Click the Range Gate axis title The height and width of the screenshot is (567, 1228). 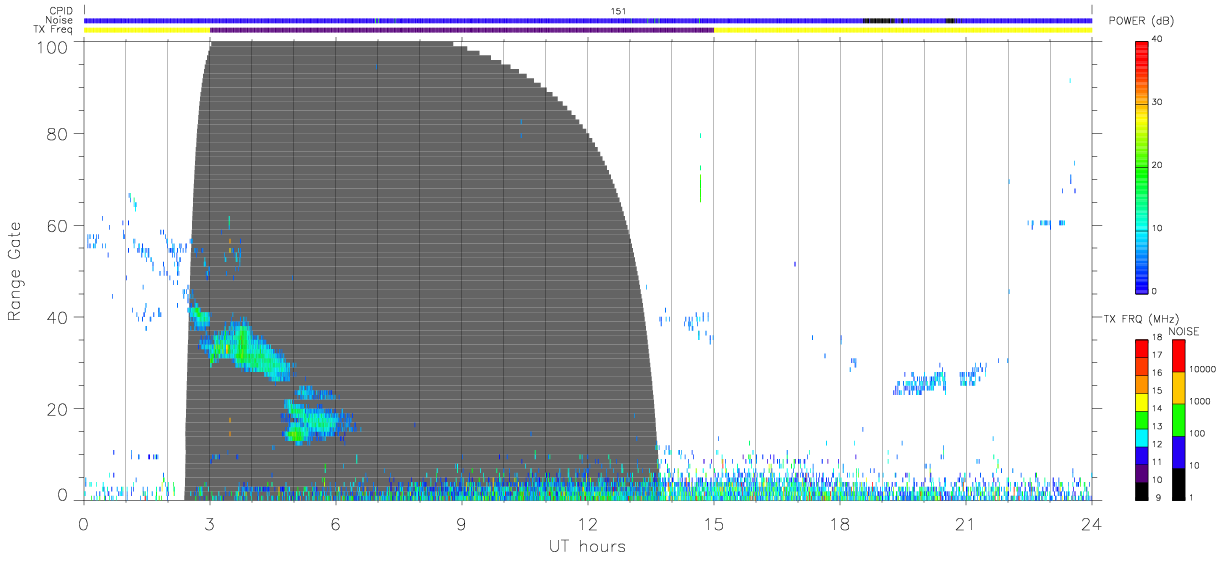pyautogui.click(x=16, y=271)
